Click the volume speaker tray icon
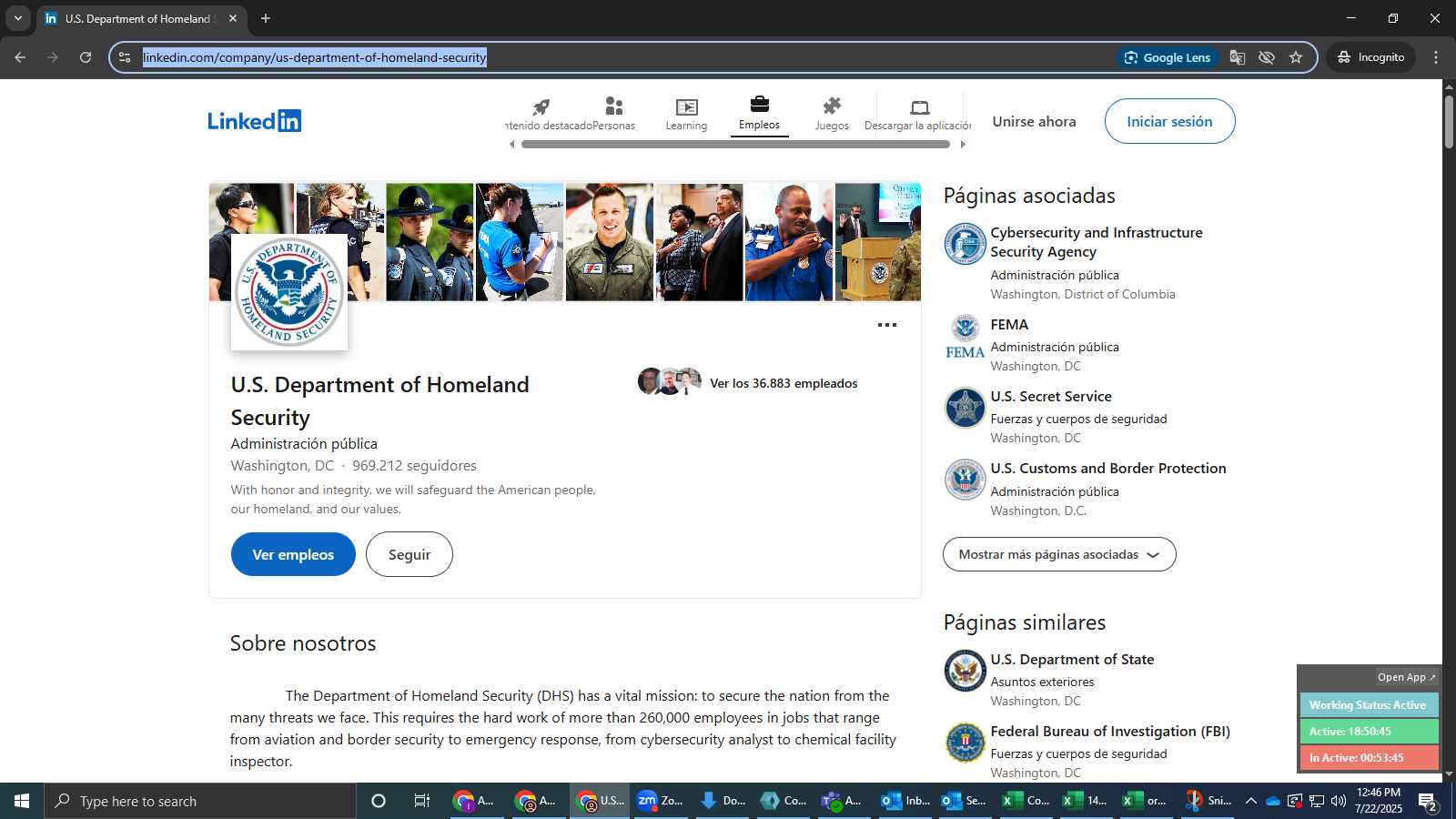The width and height of the screenshot is (1456, 819). tap(1338, 801)
